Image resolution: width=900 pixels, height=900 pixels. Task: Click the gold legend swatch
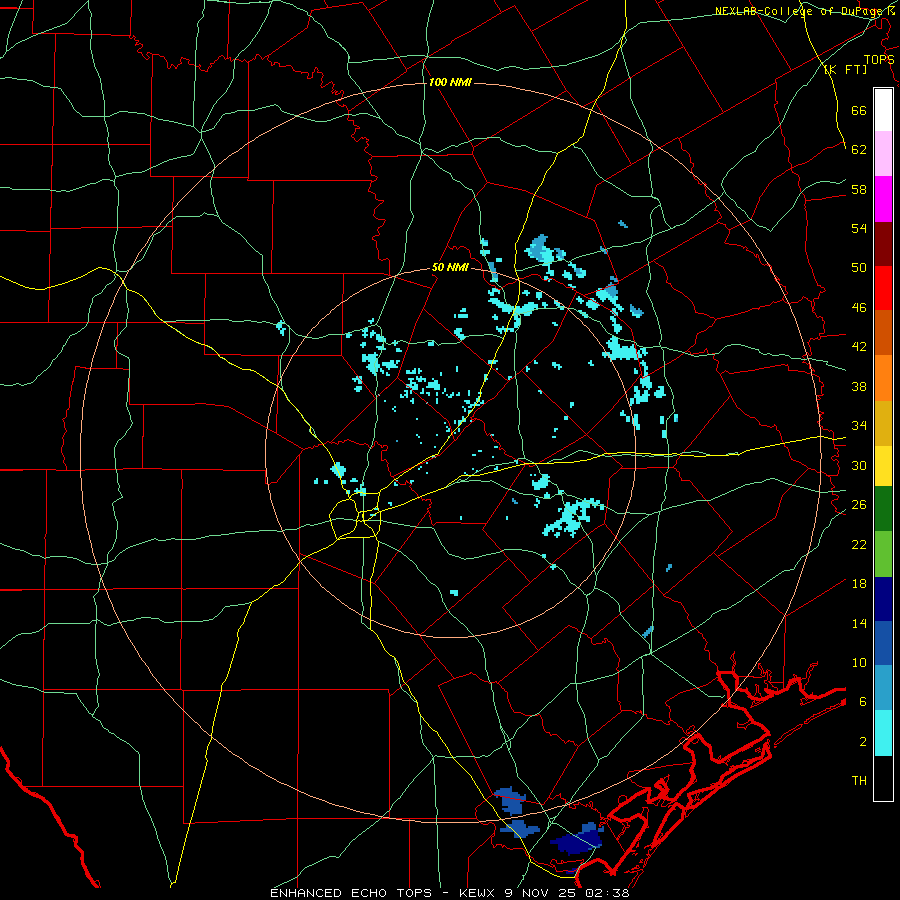[x=883, y=423]
